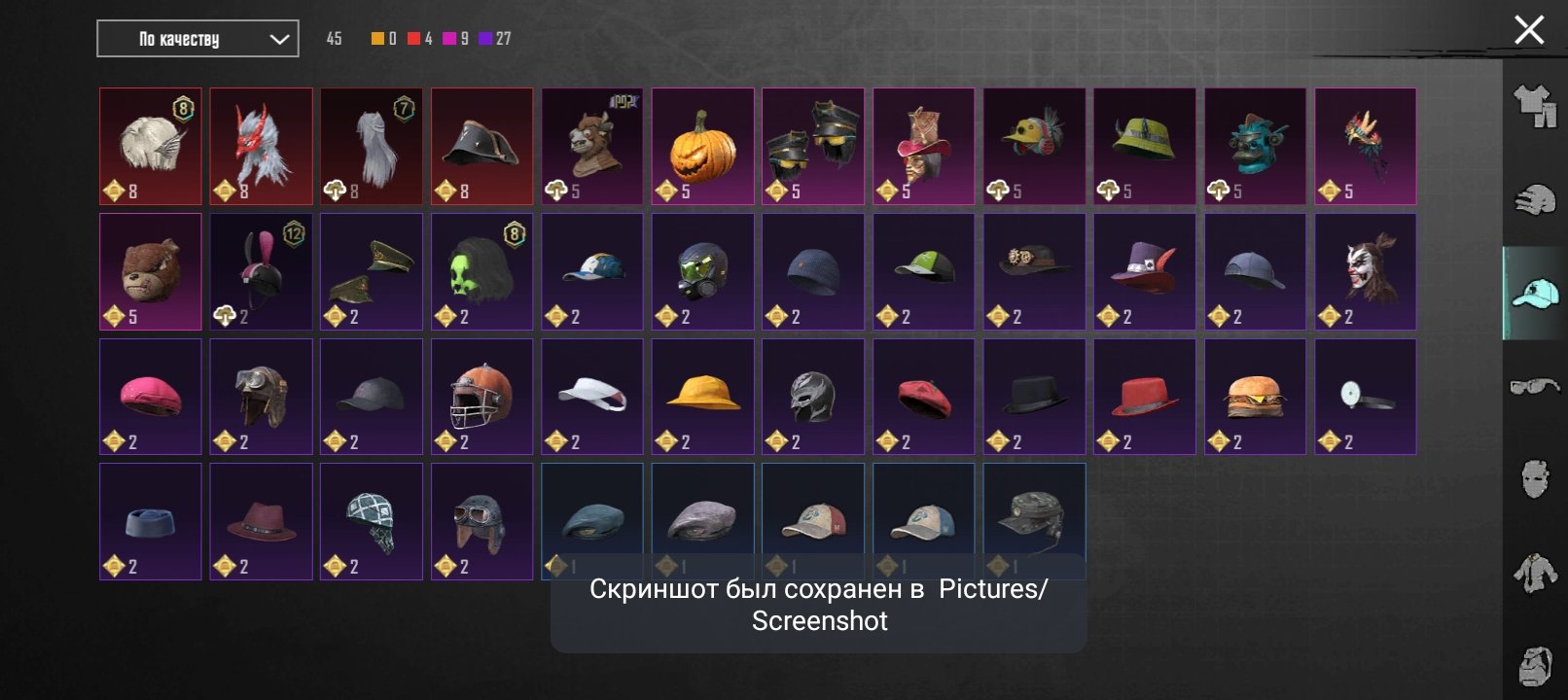The image size is (1568, 700).
Task: Expand the По качеству sorting dropdown
Action: [x=197, y=39]
